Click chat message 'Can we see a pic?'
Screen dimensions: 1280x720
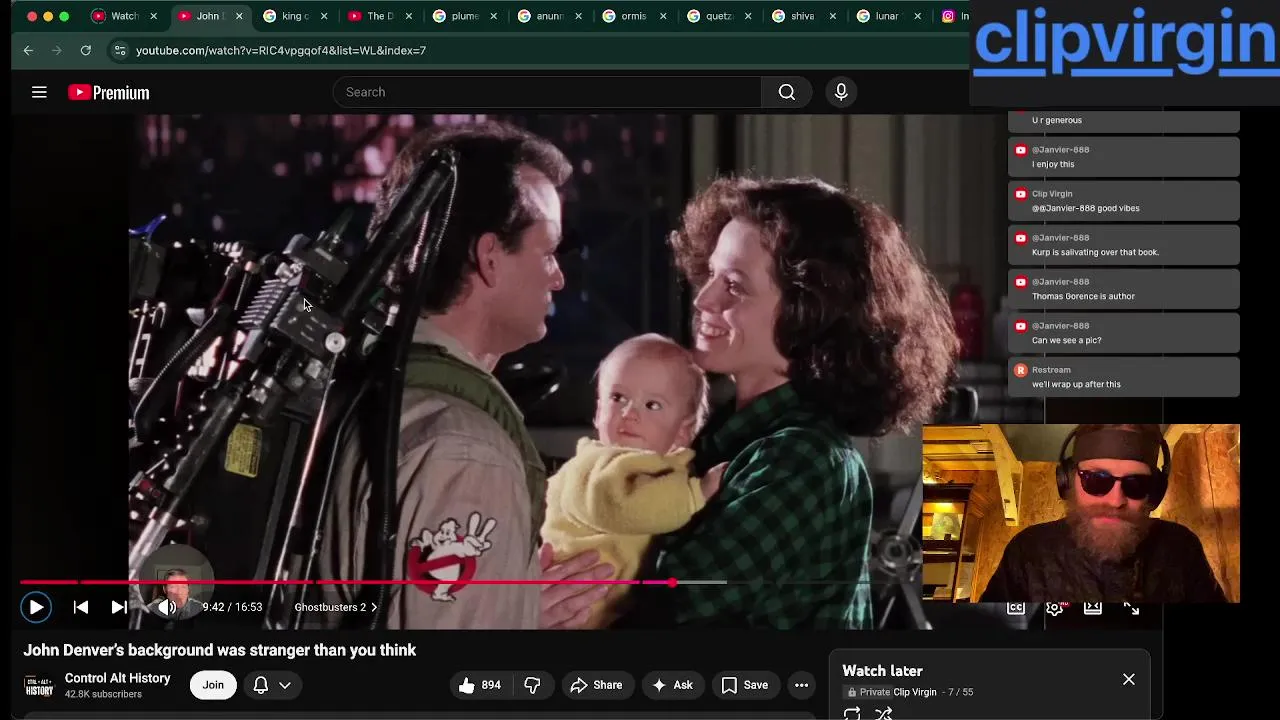click(x=1124, y=333)
